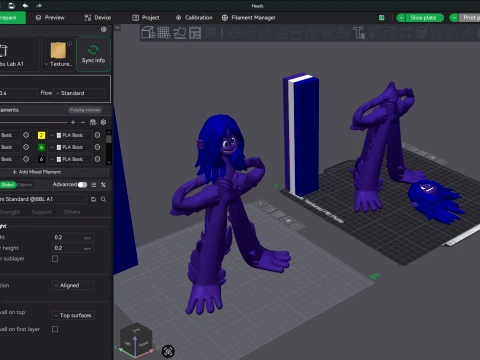The height and width of the screenshot is (360, 480).
Task: Click the view orientation cube
Action: pos(136,341)
